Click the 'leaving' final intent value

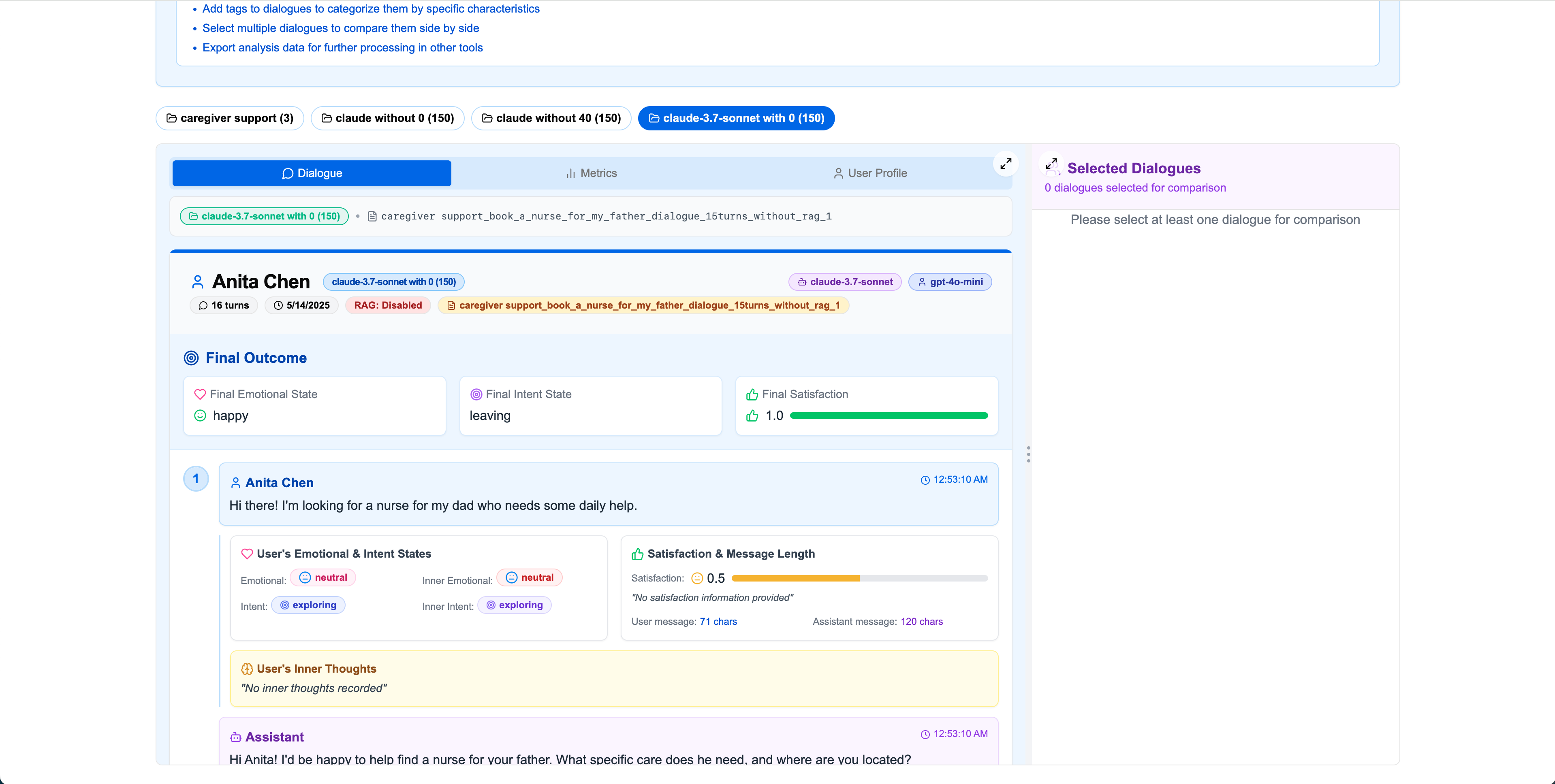(x=489, y=415)
